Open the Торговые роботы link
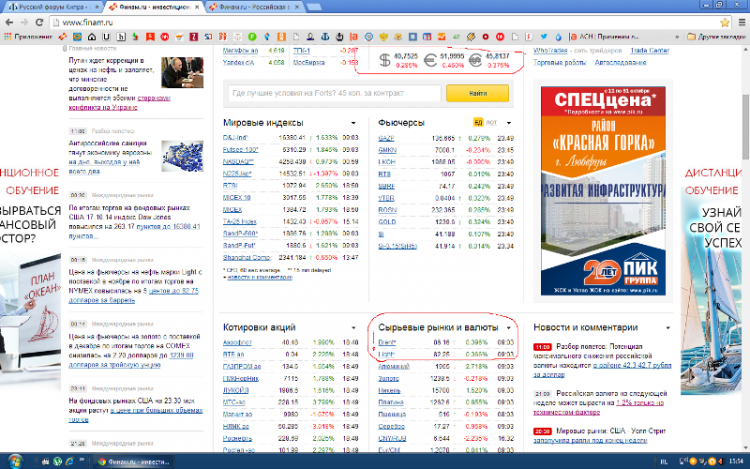Viewport: 750px width, 469px height. pyautogui.click(x=559, y=62)
